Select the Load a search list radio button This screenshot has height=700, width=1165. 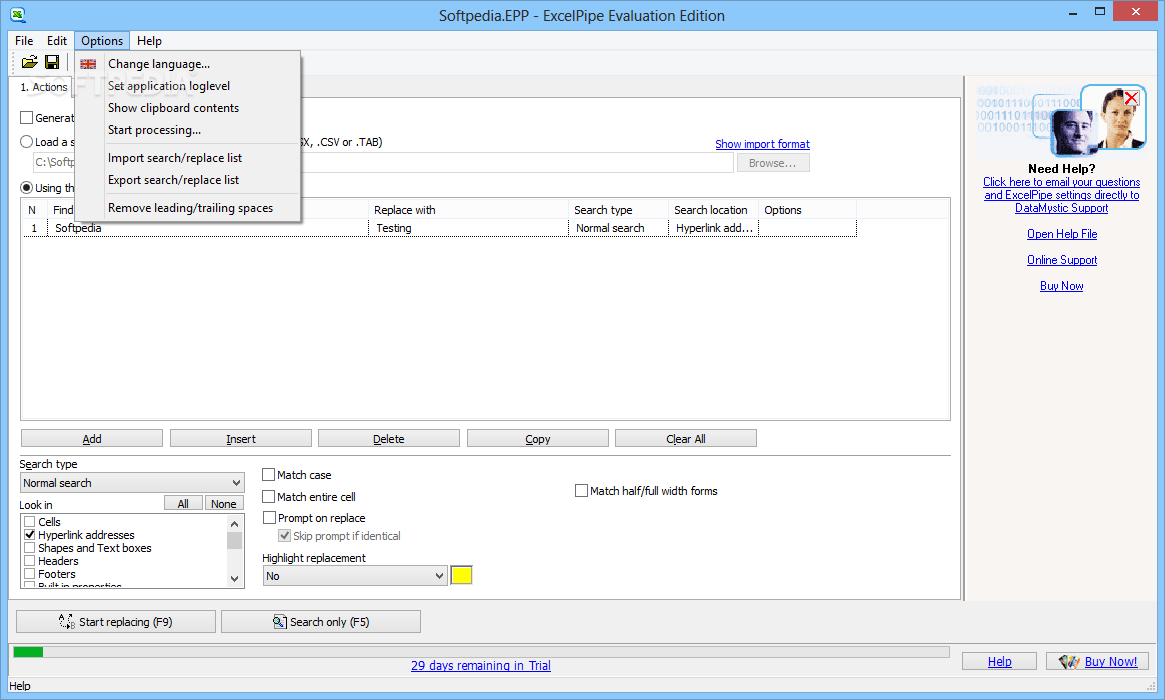27,142
